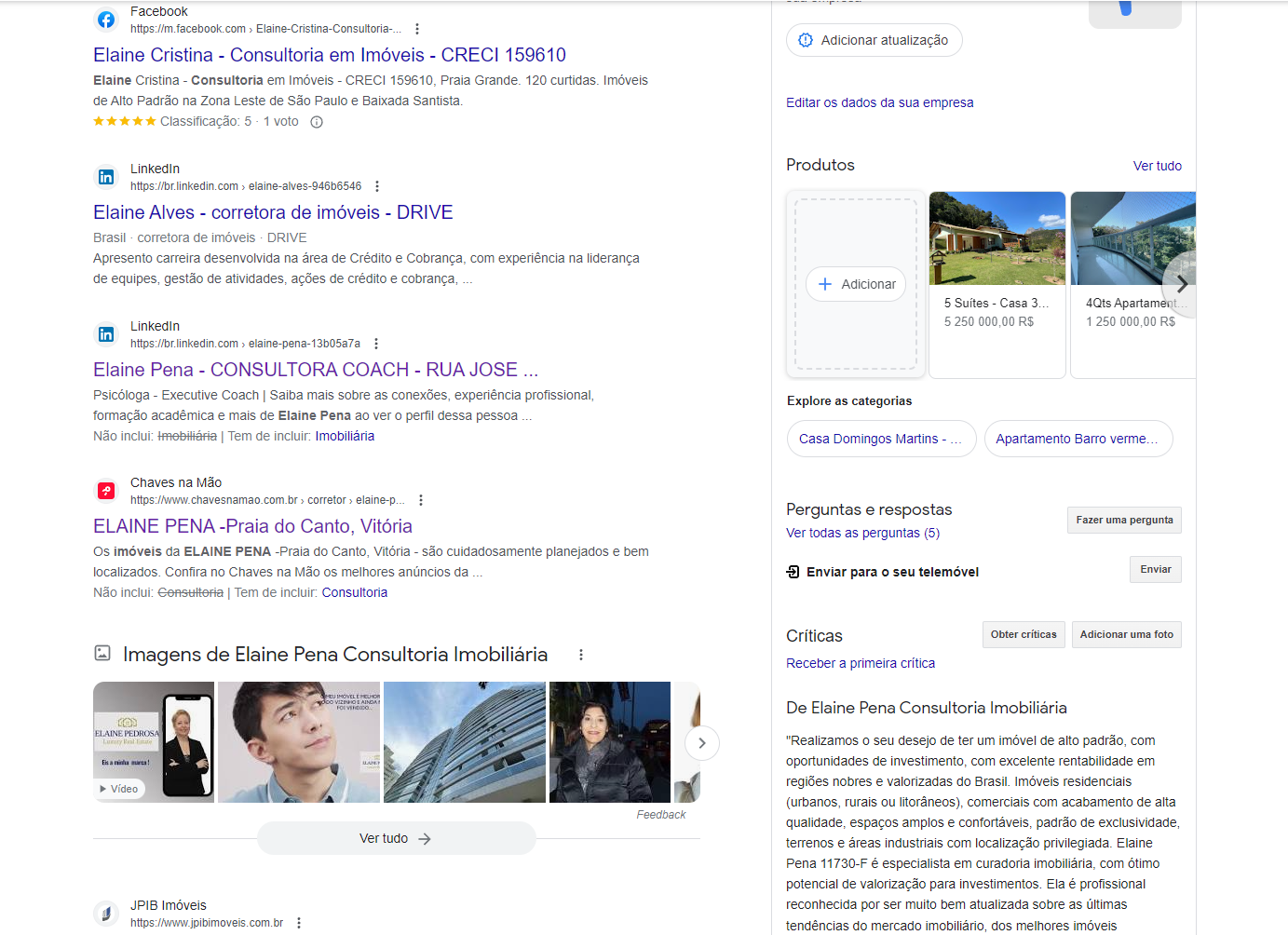Click 'Obter críticas' button

tap(1024, 634)
